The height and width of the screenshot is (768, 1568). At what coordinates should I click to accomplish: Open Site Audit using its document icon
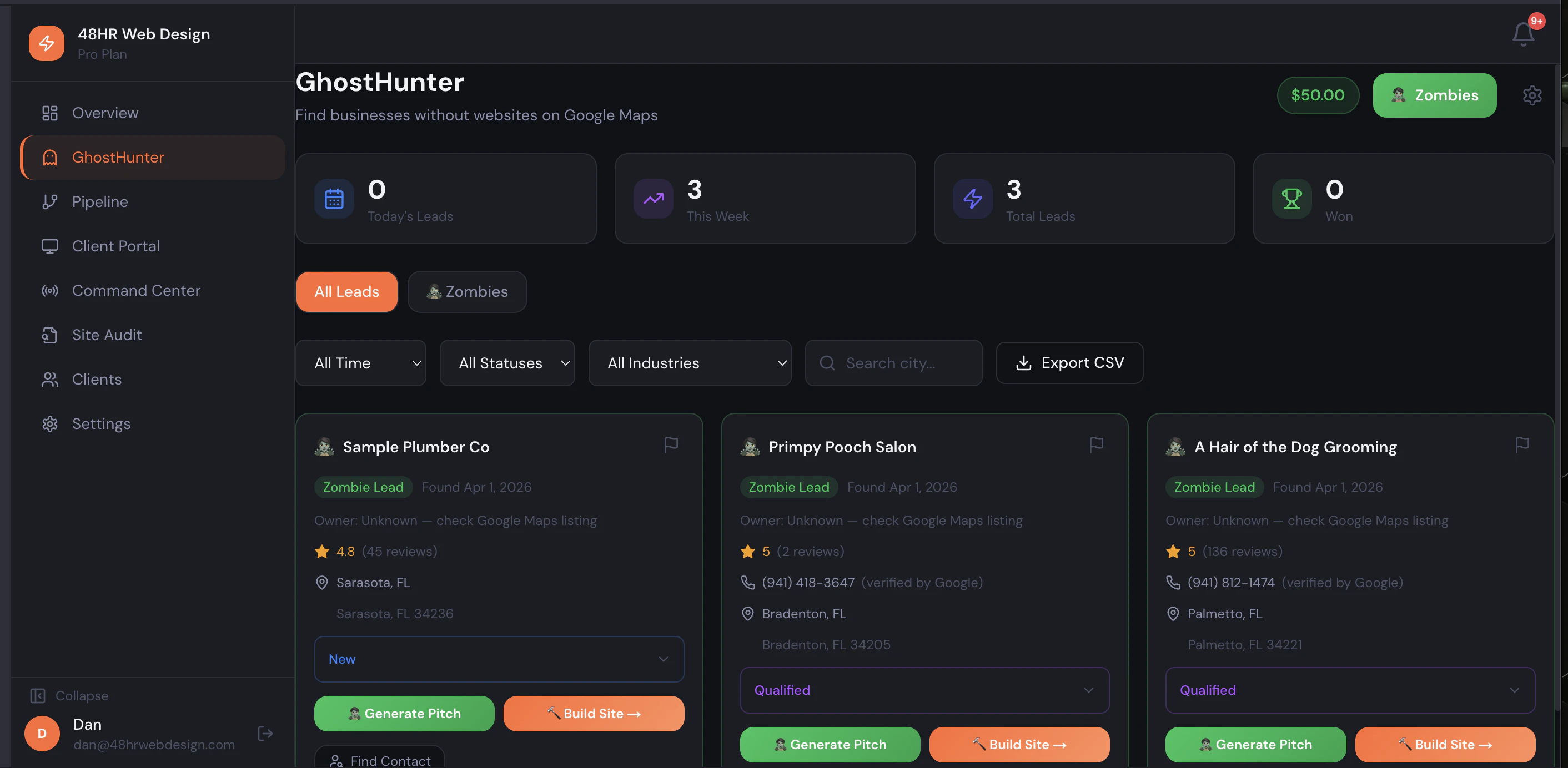[x=49, y=335]
